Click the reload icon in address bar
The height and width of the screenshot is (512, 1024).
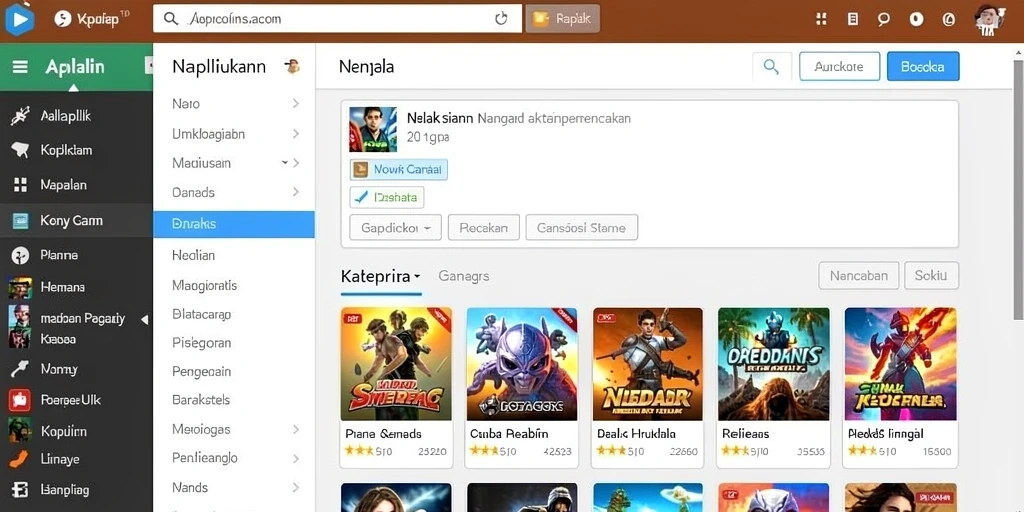(x=501, y=19)
